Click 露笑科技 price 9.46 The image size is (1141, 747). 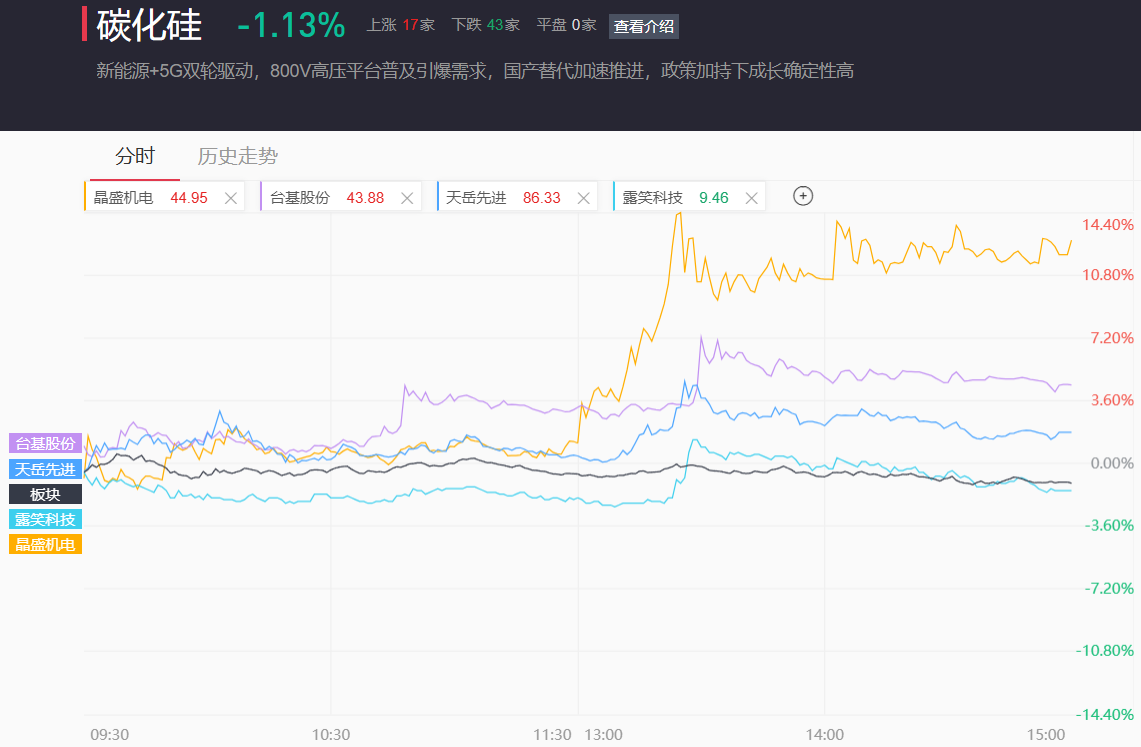[x=714, y=198]
